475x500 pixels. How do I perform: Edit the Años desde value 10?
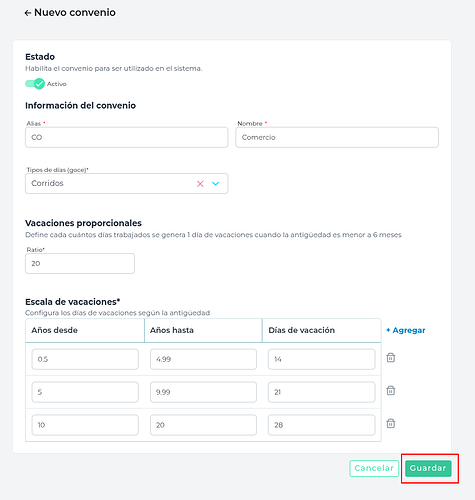85,425
